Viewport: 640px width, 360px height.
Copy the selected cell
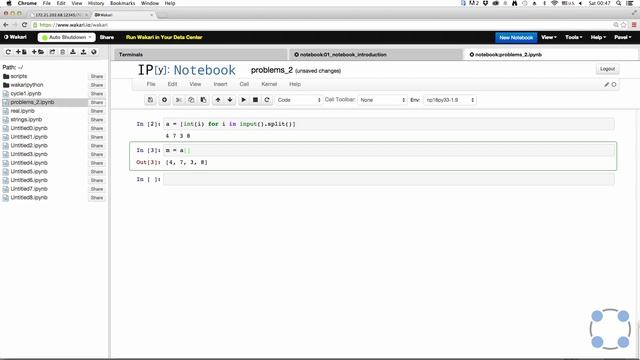[191, 100]
